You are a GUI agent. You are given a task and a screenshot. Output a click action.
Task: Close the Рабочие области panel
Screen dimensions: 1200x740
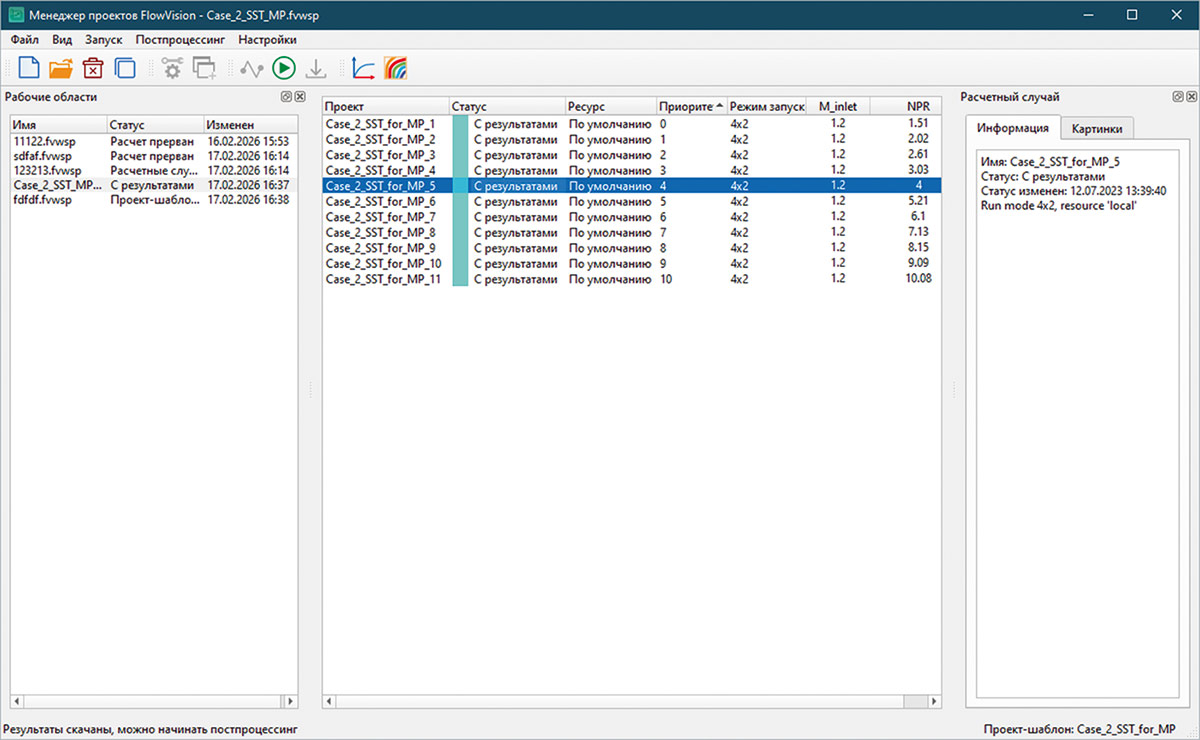click(299, 97)
